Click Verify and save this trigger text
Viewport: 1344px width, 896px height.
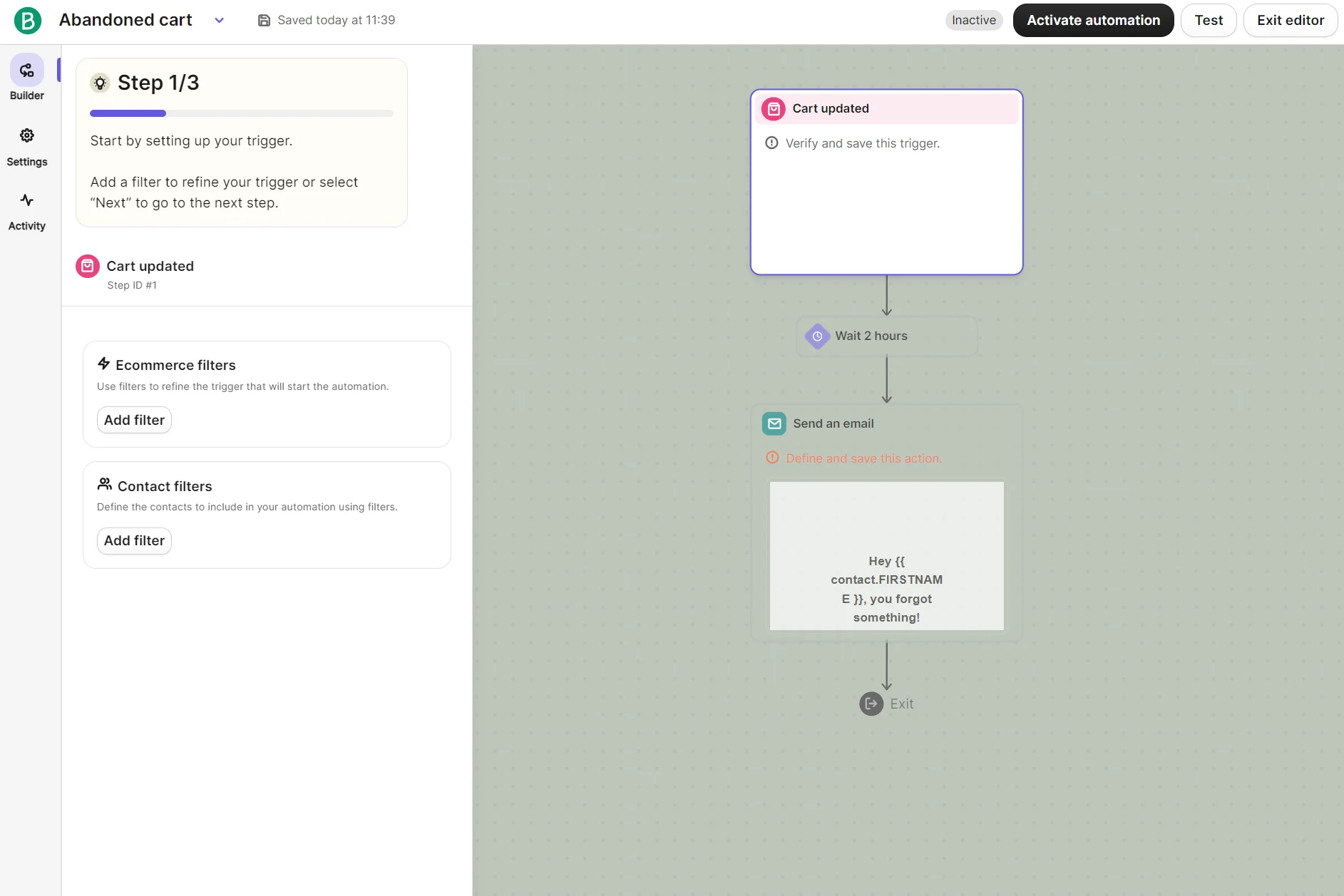(863, 143)
